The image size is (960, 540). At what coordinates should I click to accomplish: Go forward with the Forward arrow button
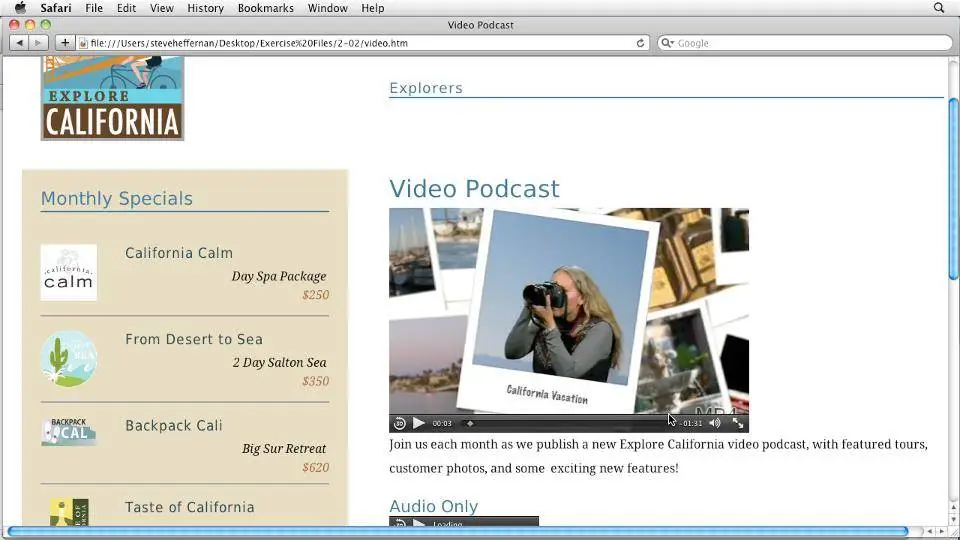(x=38, y=43)
